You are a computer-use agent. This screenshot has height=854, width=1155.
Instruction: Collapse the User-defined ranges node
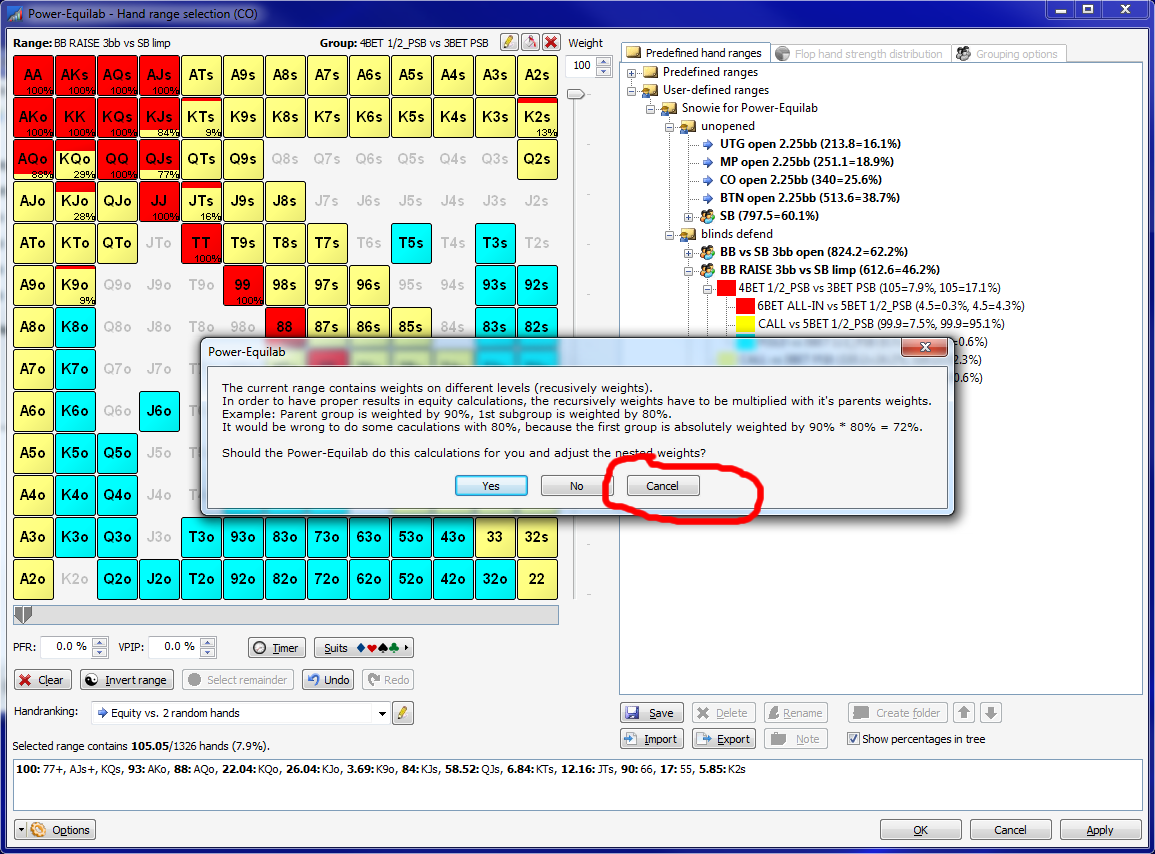coord(631,91)
